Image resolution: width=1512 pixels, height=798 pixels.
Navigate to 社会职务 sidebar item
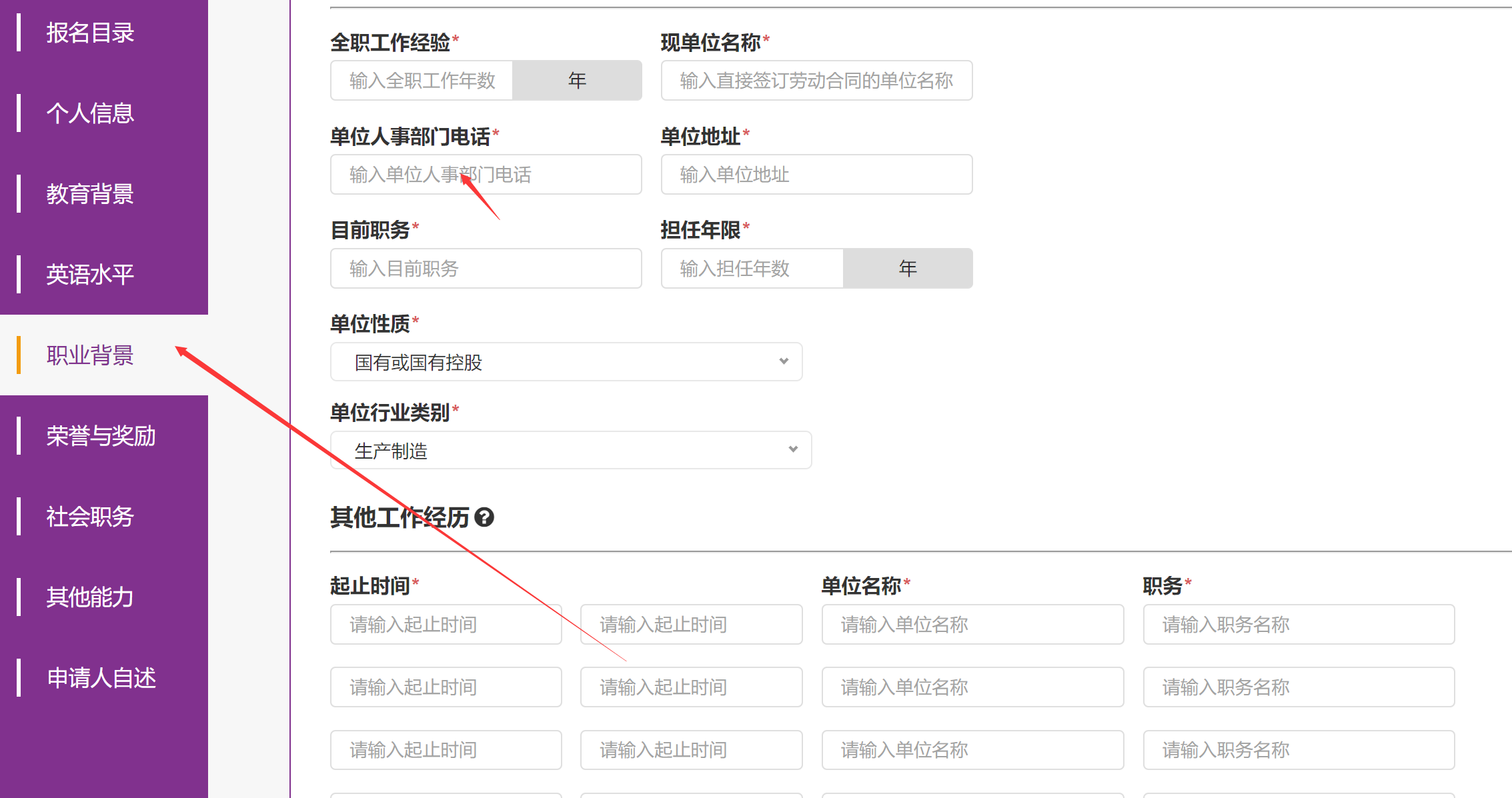(x=104, y=517)
